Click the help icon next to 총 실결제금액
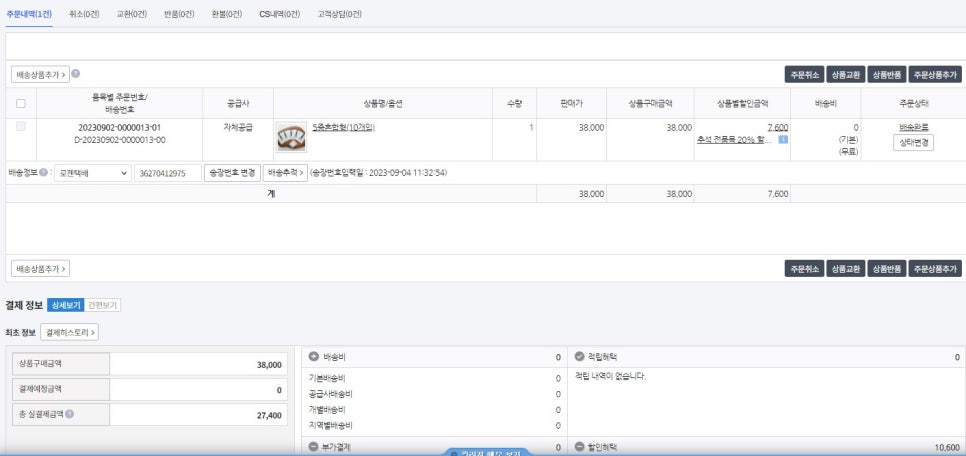The image size is (966, 456). point(69,413)
